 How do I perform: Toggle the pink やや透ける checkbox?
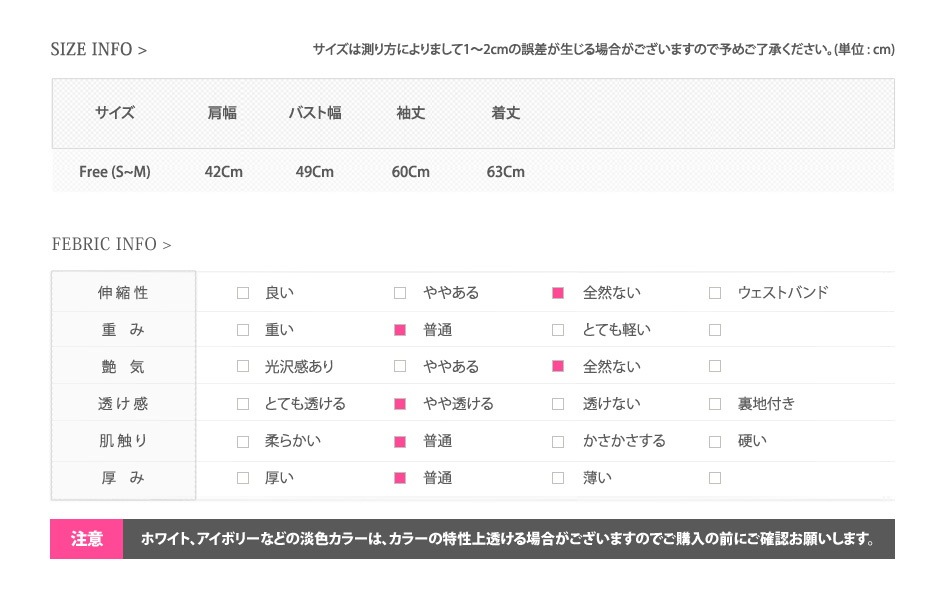(399, 404)
